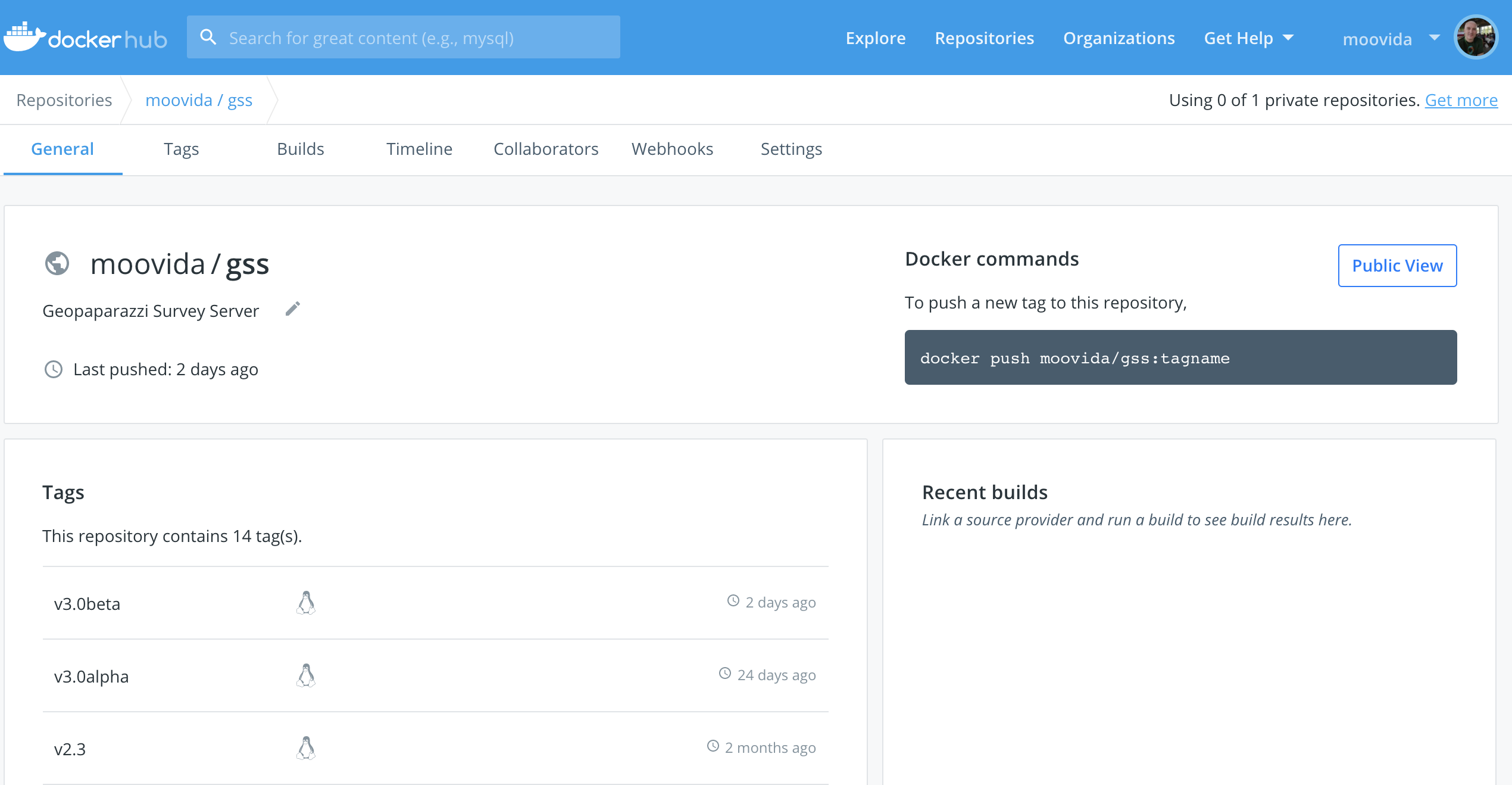Edit the description with pencil icon
The height and width of the screenshot is (785, 1512).
coord(293,309)
